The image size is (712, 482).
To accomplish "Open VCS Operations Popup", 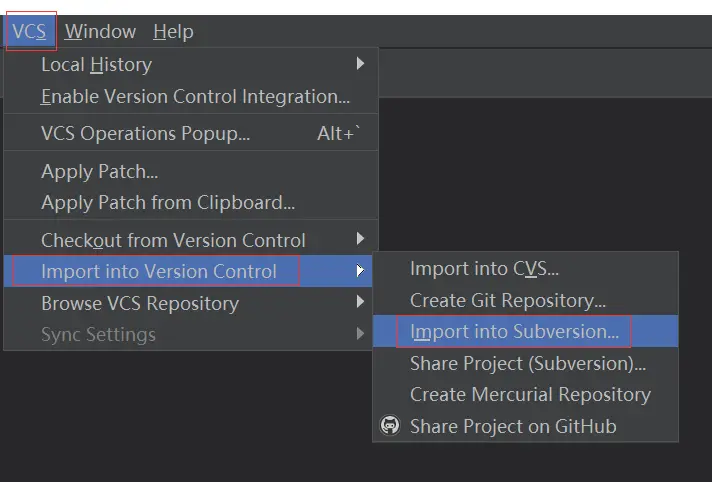I will tap(145, 133).
